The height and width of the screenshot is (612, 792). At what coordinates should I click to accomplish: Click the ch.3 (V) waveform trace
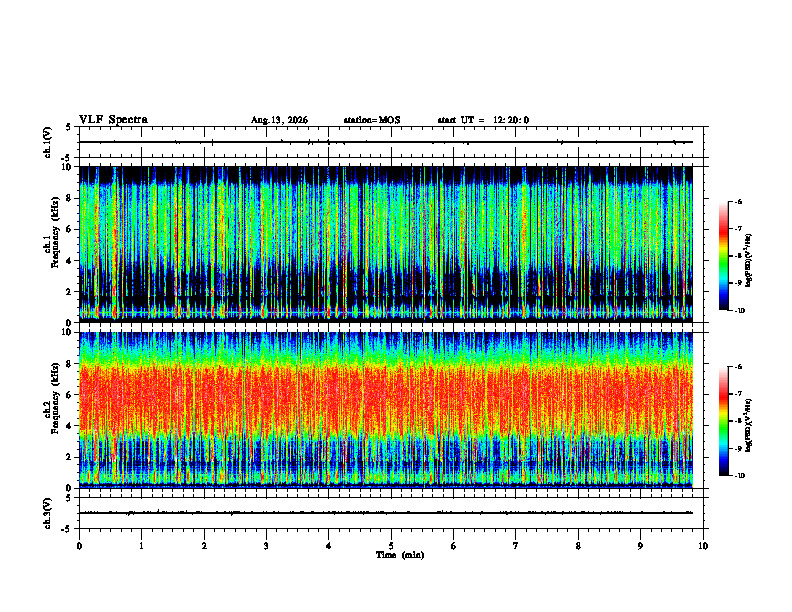tap(386, 513)
